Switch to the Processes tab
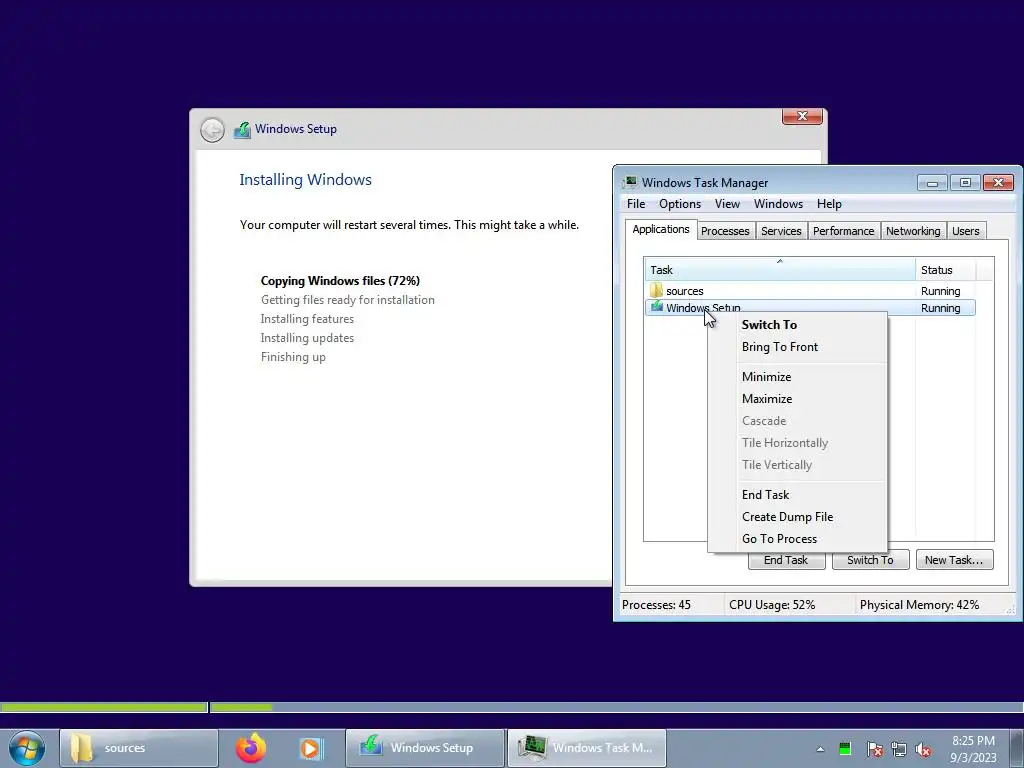1024x768 pixels. click(x=725, y=231)
